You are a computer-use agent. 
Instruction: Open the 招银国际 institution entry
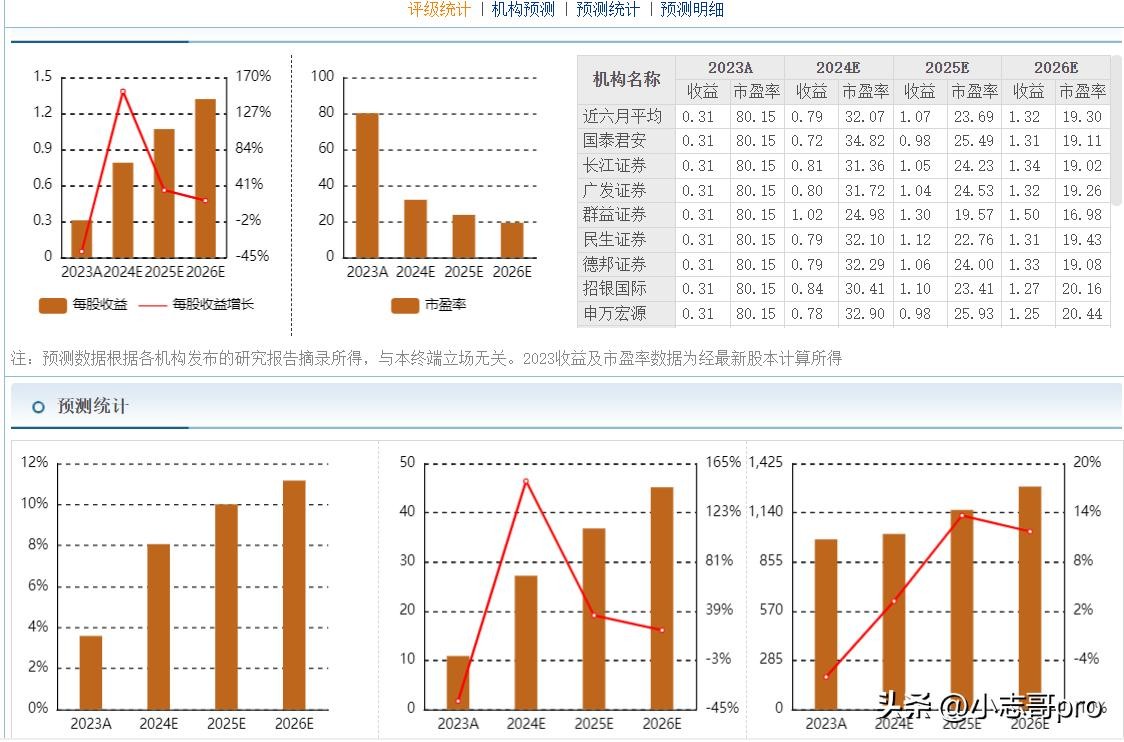614,289
